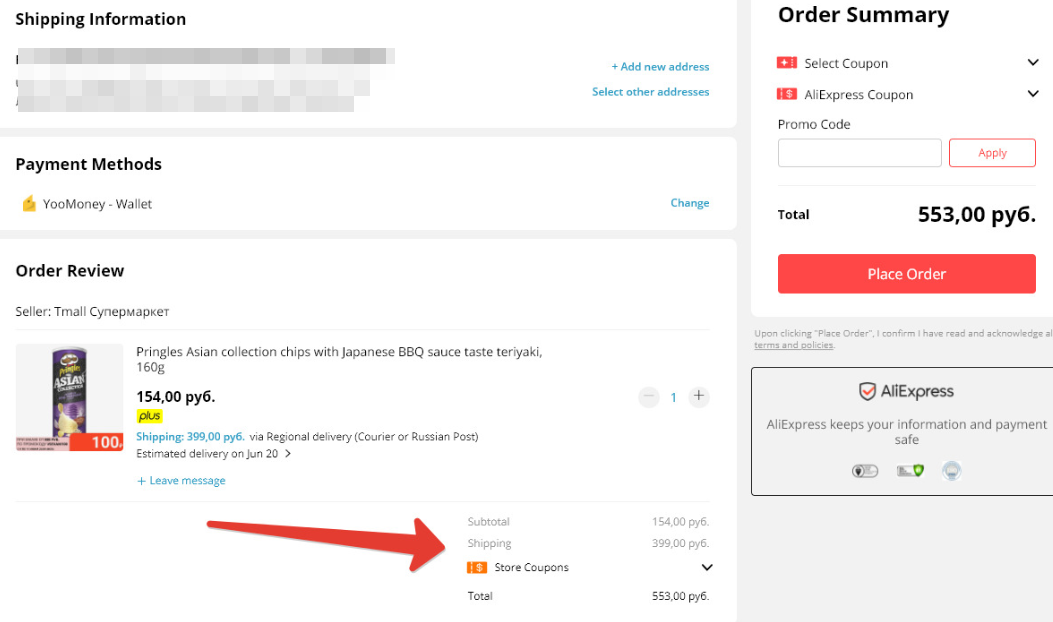Click Apply next to promo code

click(x=992, y=152)
